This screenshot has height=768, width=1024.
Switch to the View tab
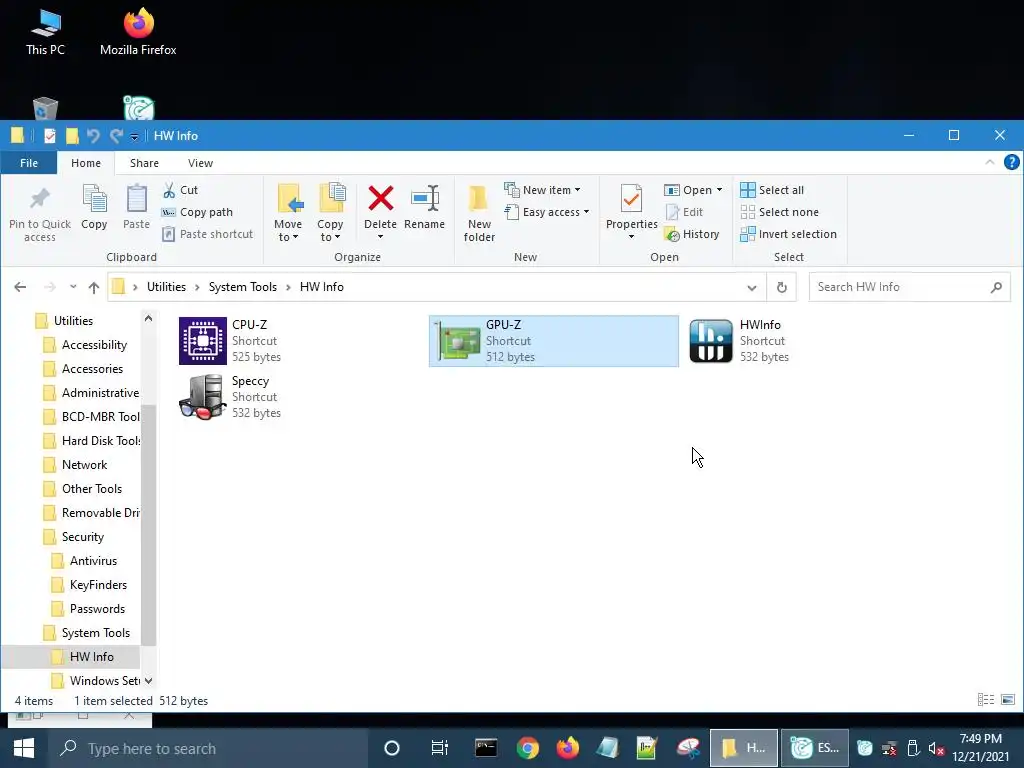(200, 163)
